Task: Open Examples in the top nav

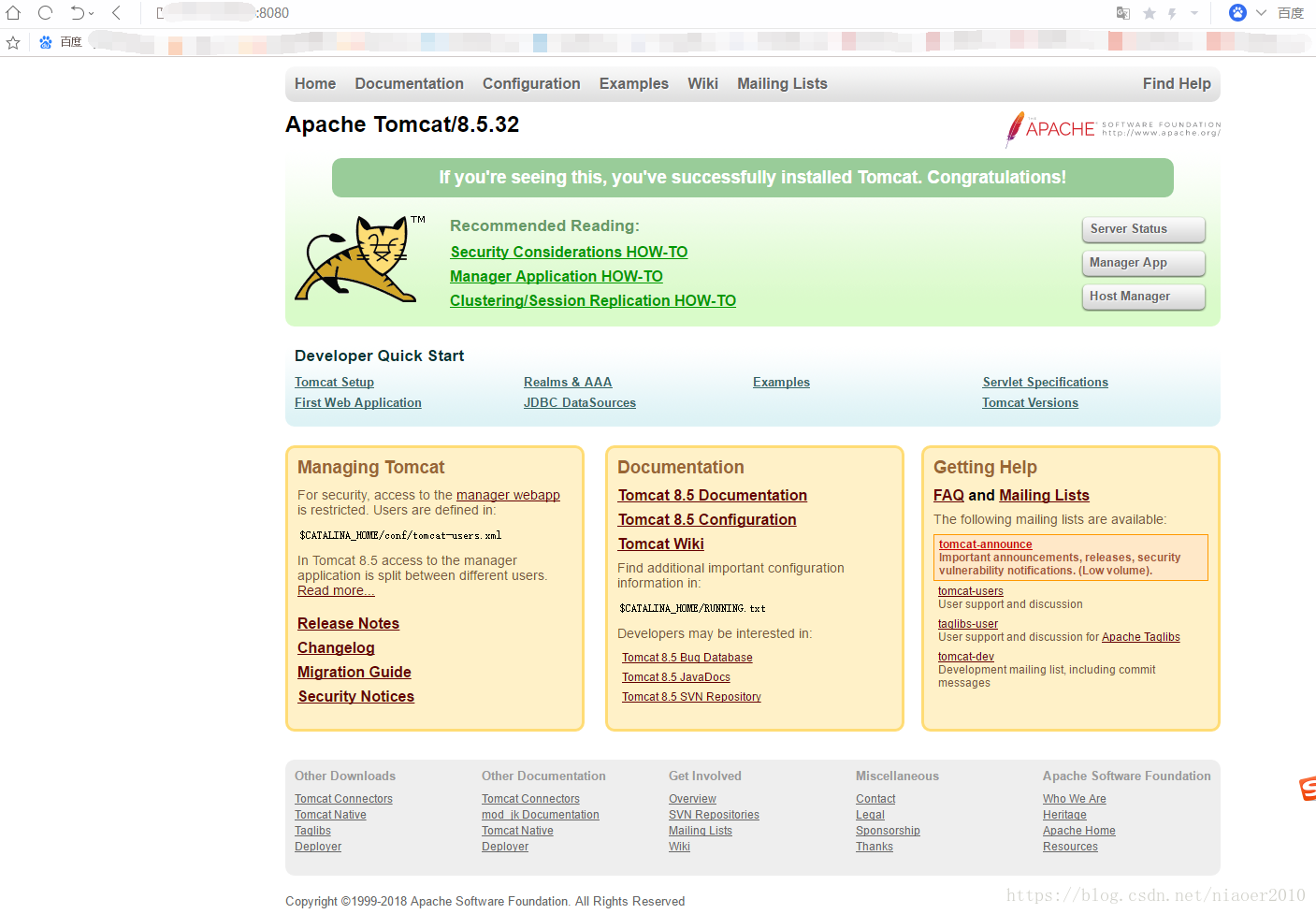Action: (633, 83)
